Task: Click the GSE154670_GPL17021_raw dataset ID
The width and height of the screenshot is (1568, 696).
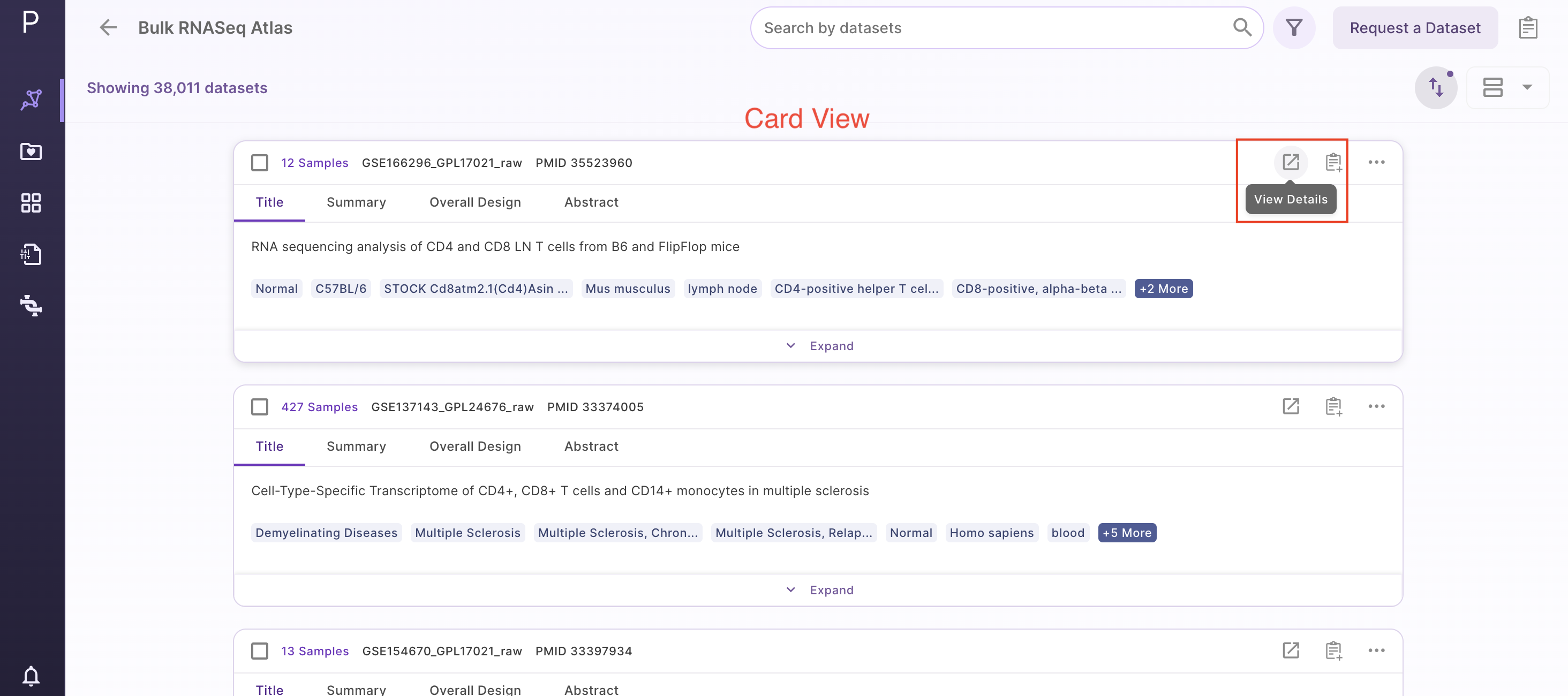Action: (x=442, y=651)
